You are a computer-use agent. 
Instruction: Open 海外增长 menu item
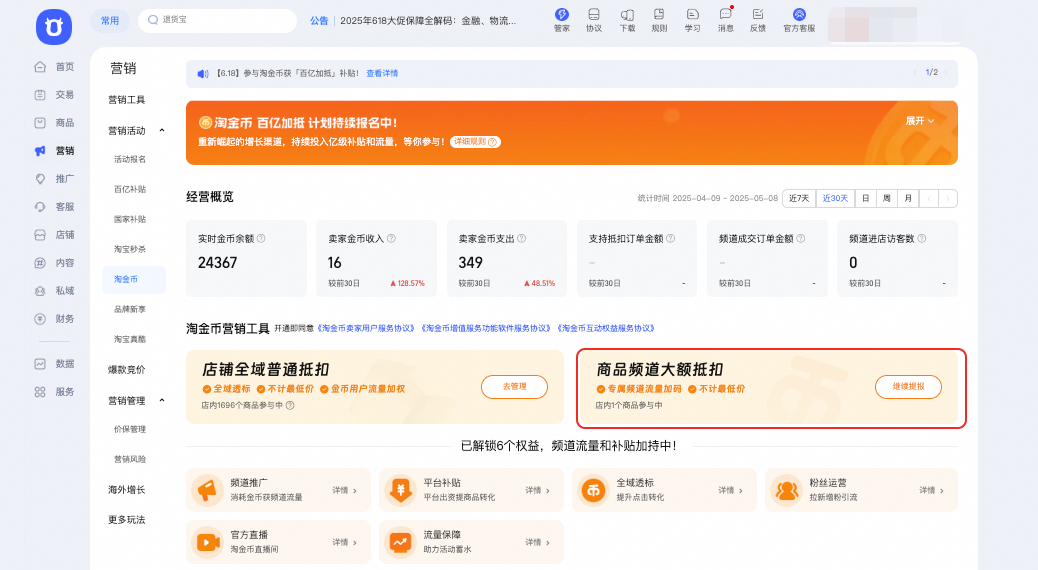pyautogui.click(x=126, y=490)
